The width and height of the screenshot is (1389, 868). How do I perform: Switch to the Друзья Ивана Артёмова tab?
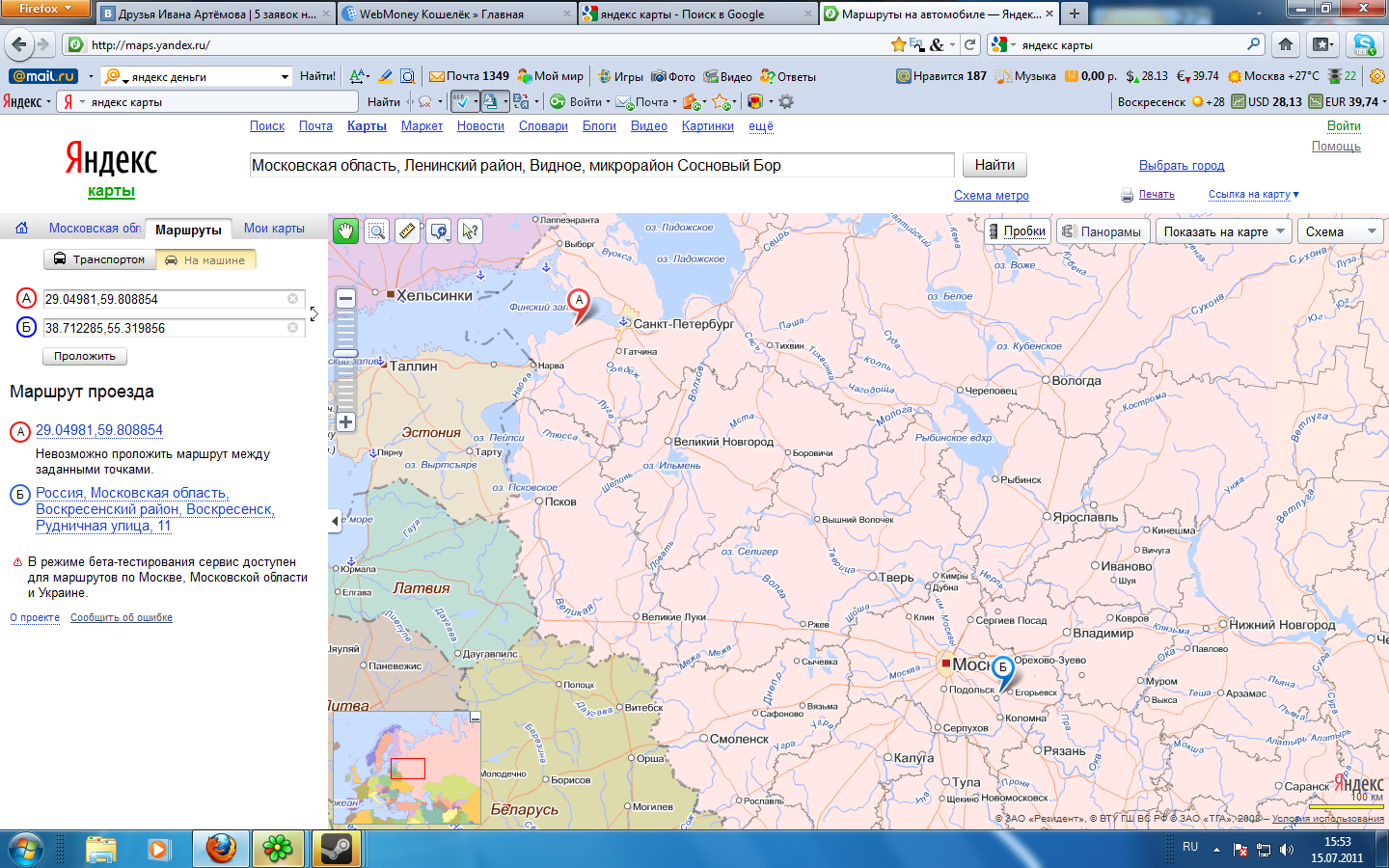coord(215,14)
